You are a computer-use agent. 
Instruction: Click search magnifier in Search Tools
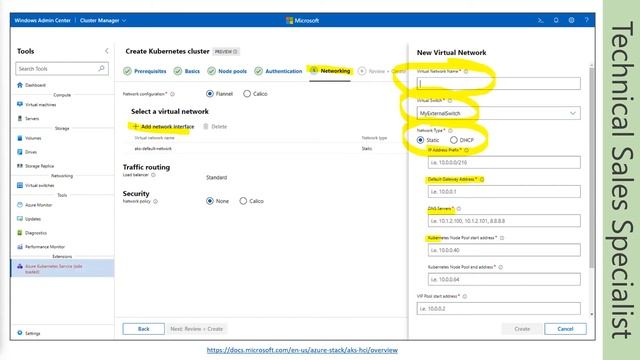tap(101, 68)
